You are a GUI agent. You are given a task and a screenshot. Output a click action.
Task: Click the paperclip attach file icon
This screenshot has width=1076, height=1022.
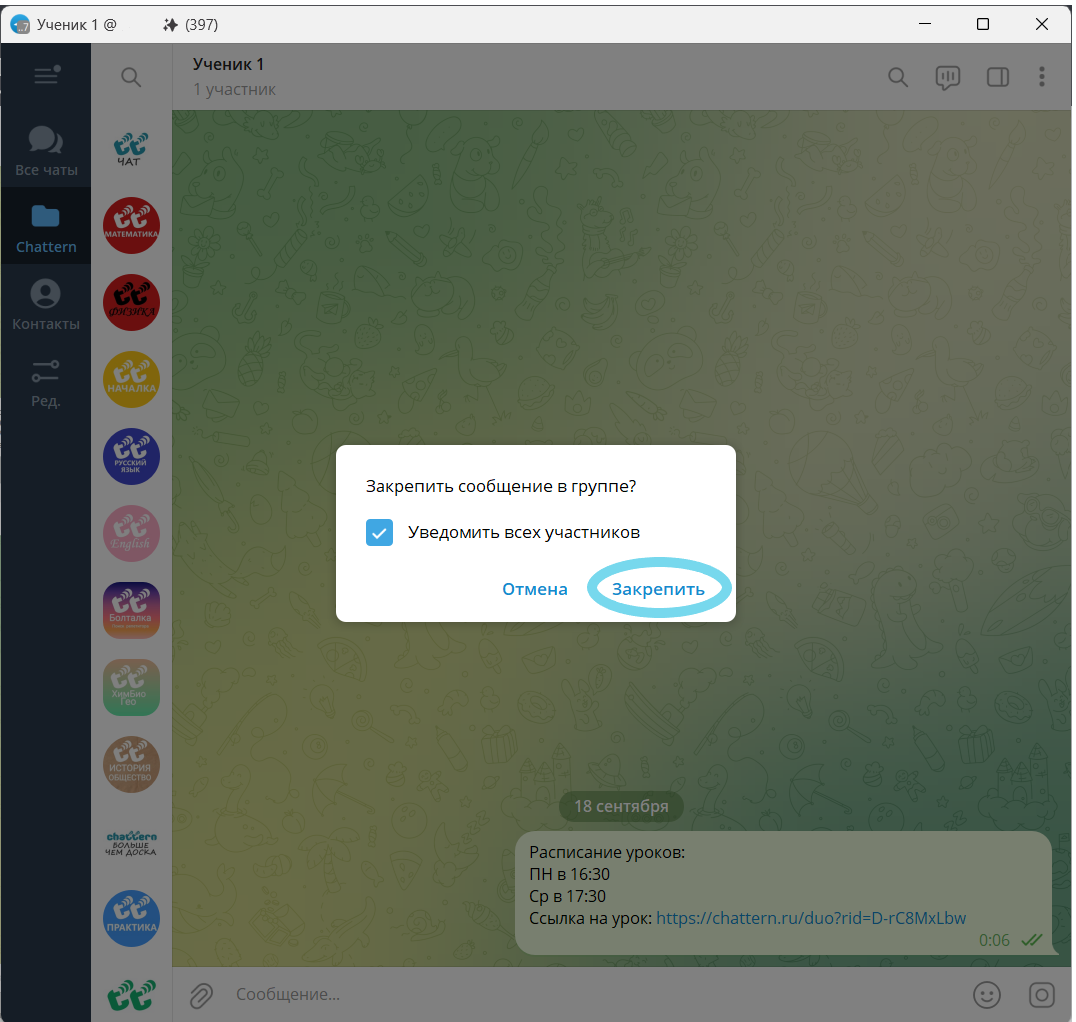click(202, 994)
